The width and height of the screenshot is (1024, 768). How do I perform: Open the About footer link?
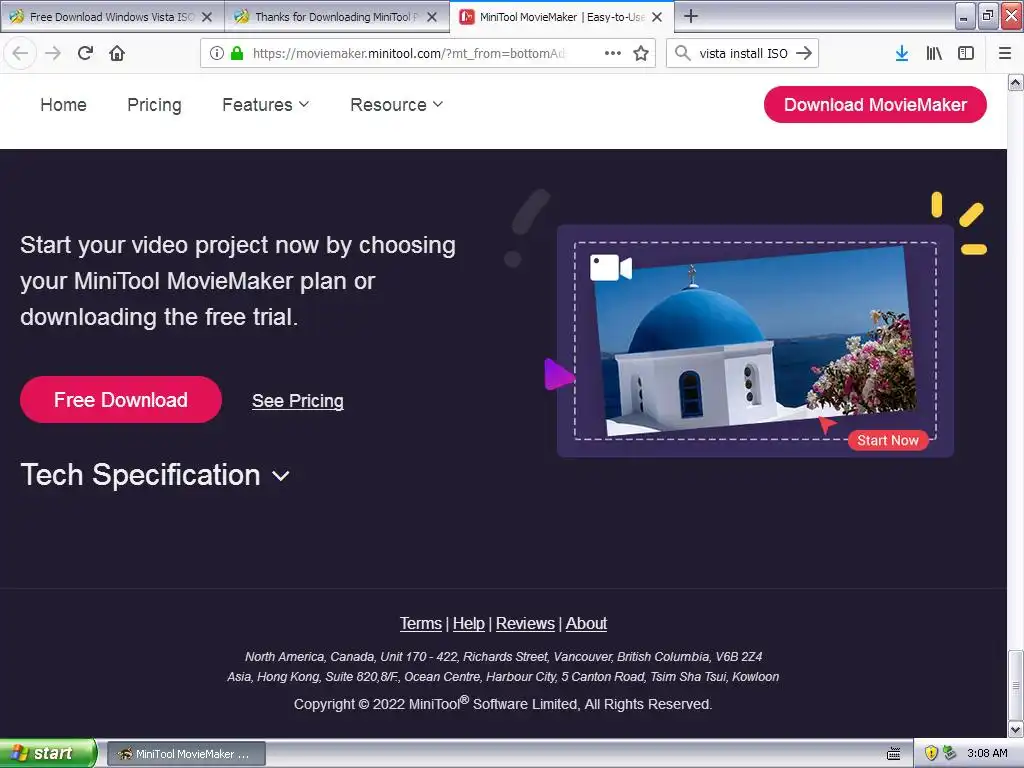[586, 624]
